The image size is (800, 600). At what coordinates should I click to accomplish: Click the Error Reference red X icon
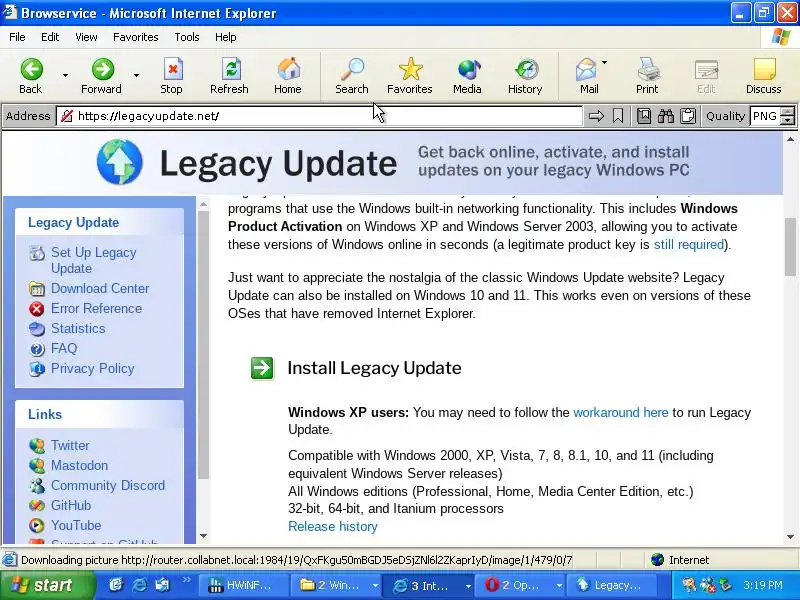point(37,309)
